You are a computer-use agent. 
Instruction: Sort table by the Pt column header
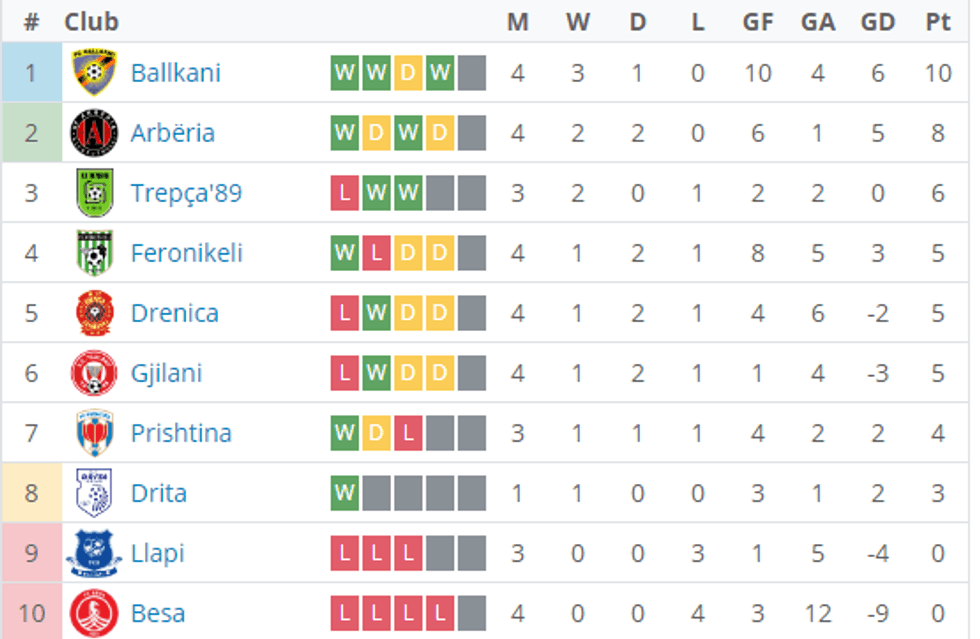coord(937,22)
